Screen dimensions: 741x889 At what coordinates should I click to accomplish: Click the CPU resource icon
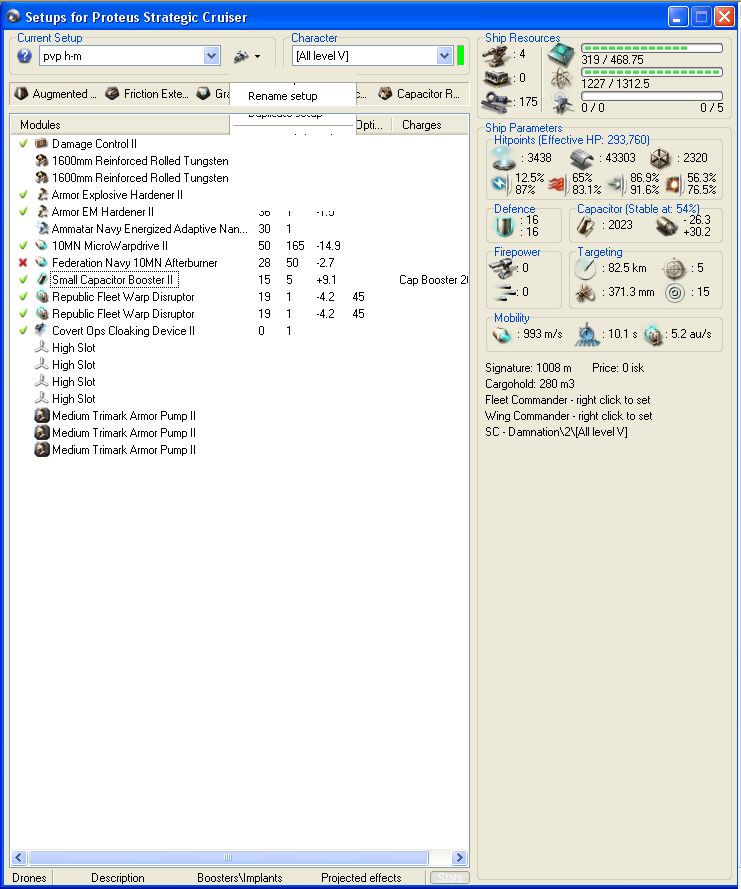561,55
